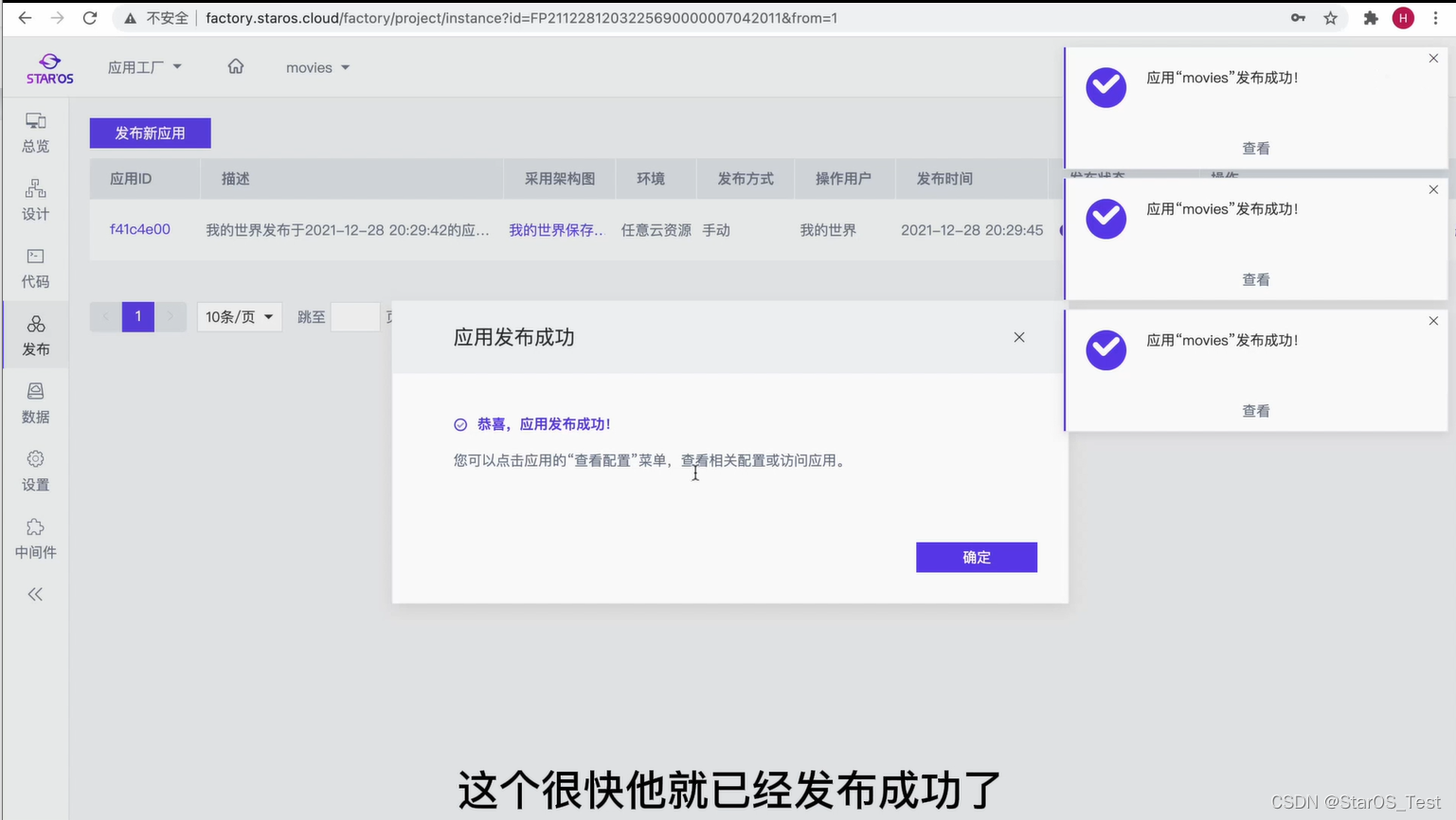Click the 2021-12-28 20:29:45 time cell
Viewport: 1456px width, 820px height.
972,230
